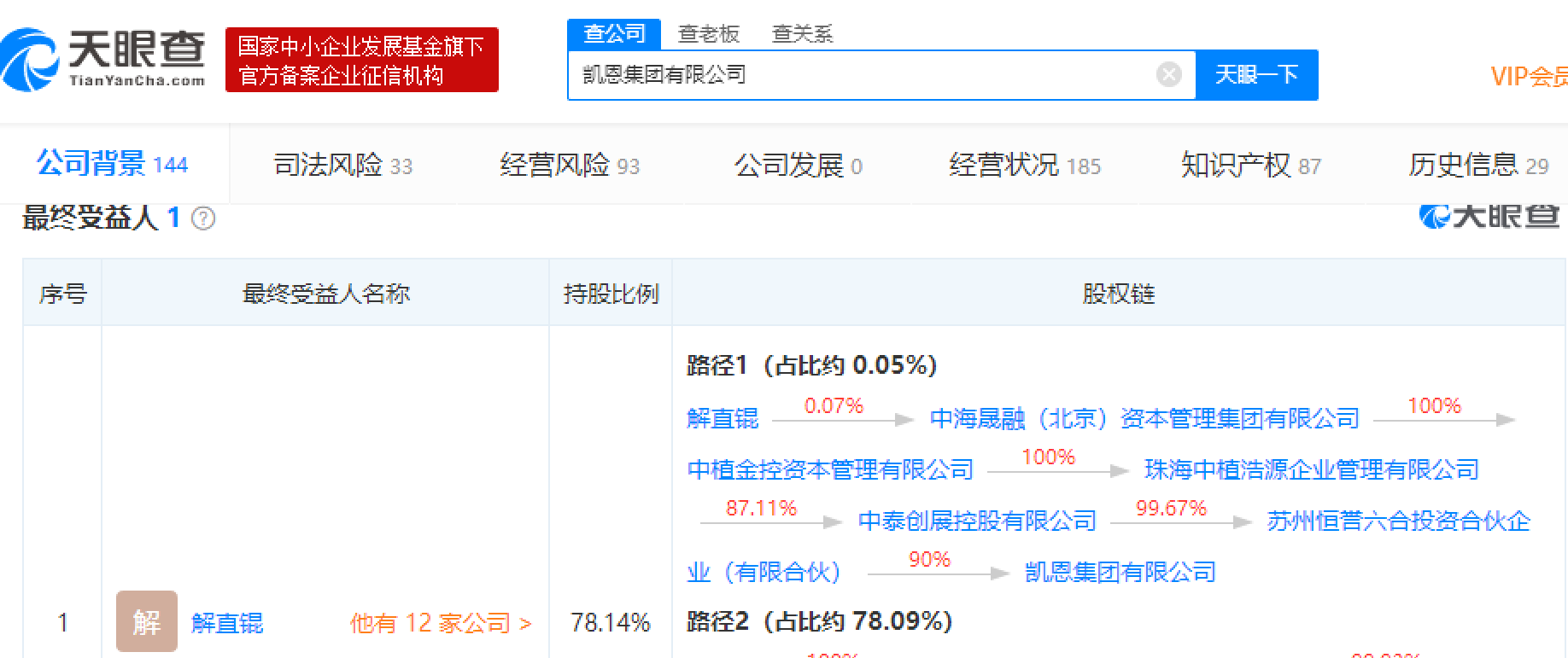The image size is (1568, 658).
Task: Click the 99.67% share percentage label
Action: pos(1171,508)
